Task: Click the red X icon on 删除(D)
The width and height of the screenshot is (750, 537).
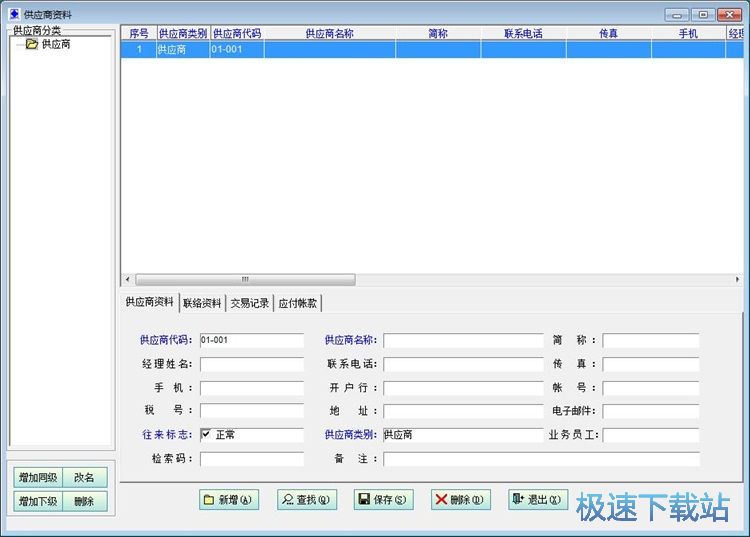Action: [441, 499]
